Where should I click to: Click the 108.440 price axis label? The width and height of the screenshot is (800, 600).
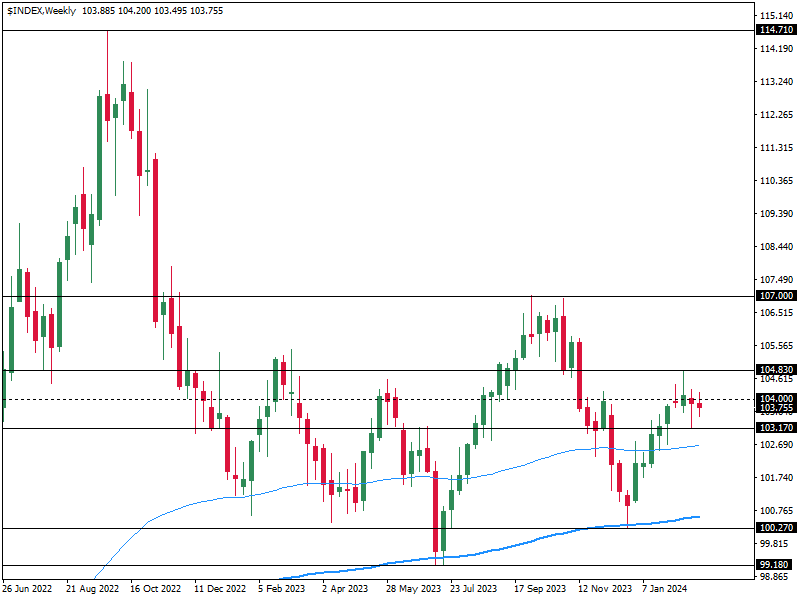click(x=777, y=247)
